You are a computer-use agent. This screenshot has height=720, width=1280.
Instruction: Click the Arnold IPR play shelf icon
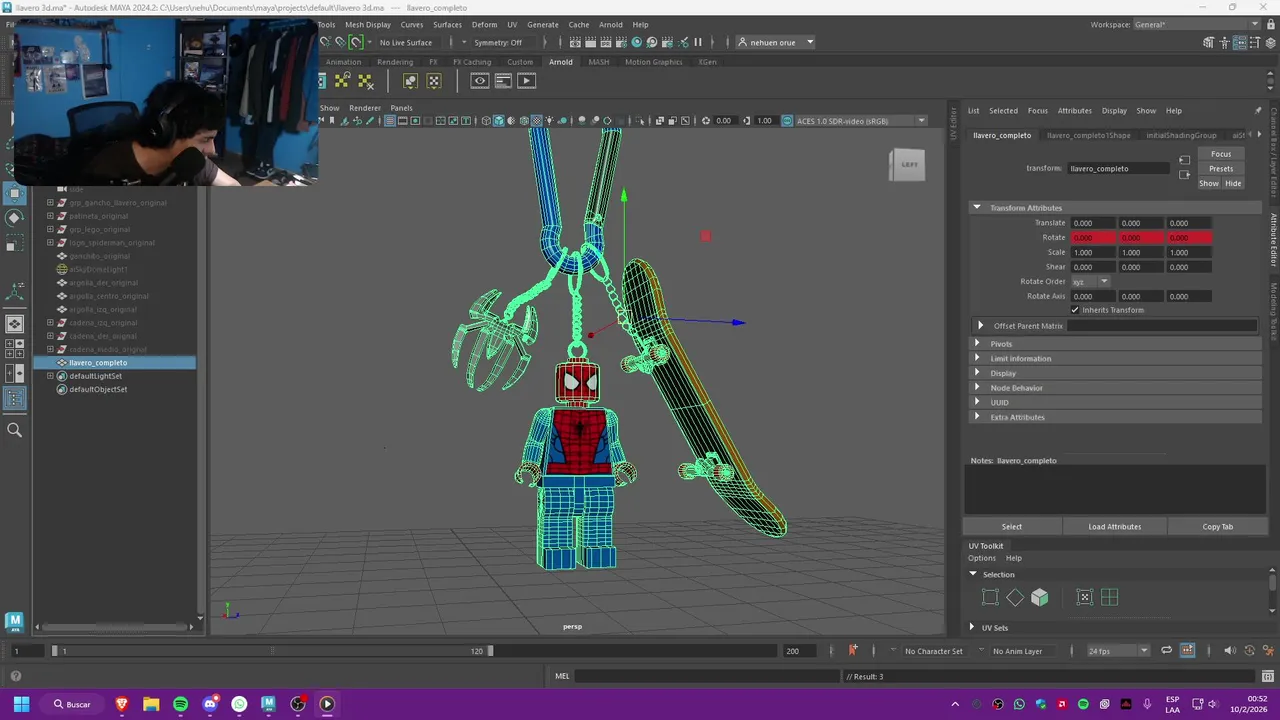point(526,81)
